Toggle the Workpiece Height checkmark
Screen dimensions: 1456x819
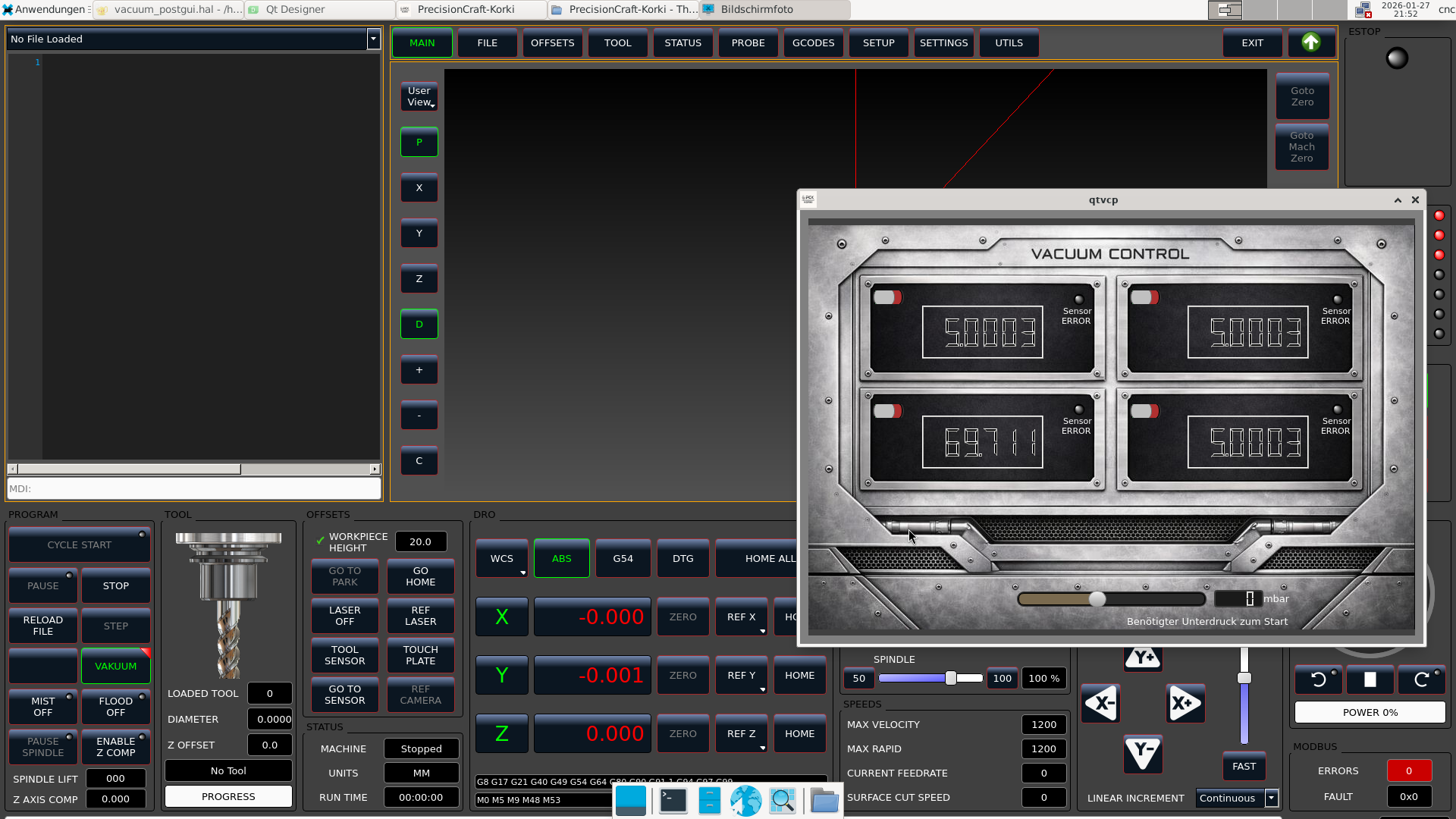click(x=320, y=541)
